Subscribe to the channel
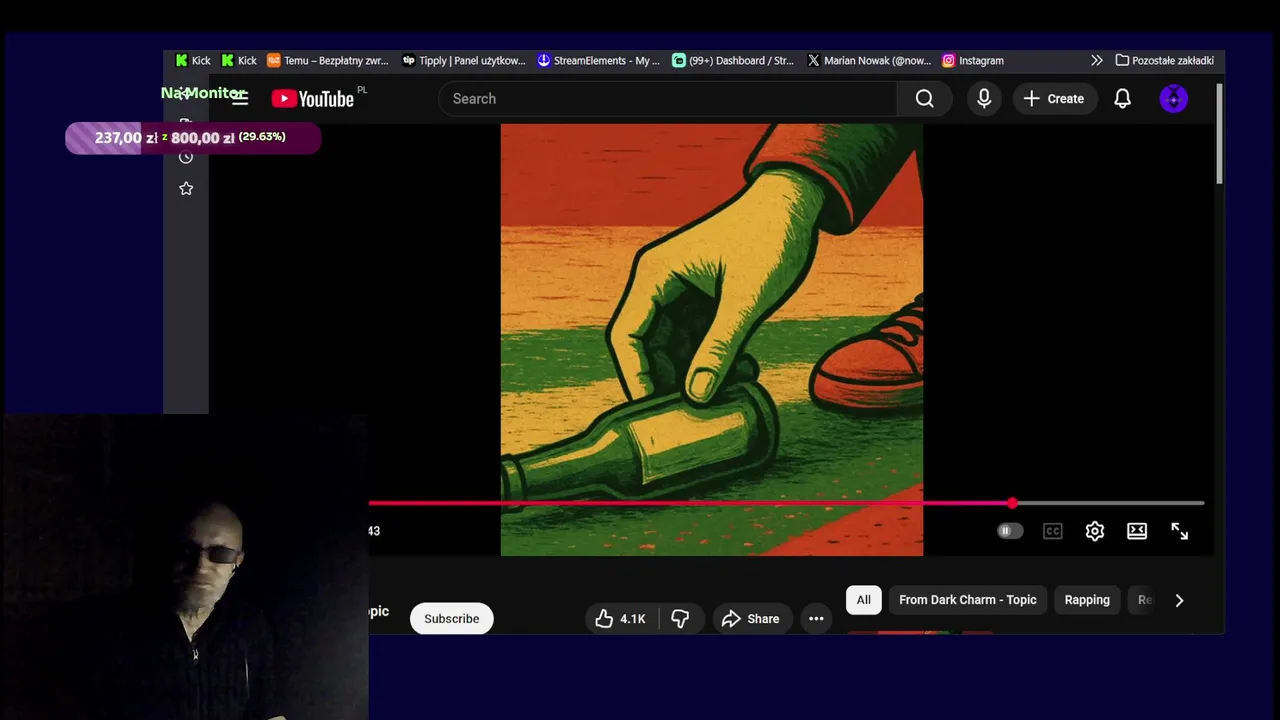 [x=452, y=618]
